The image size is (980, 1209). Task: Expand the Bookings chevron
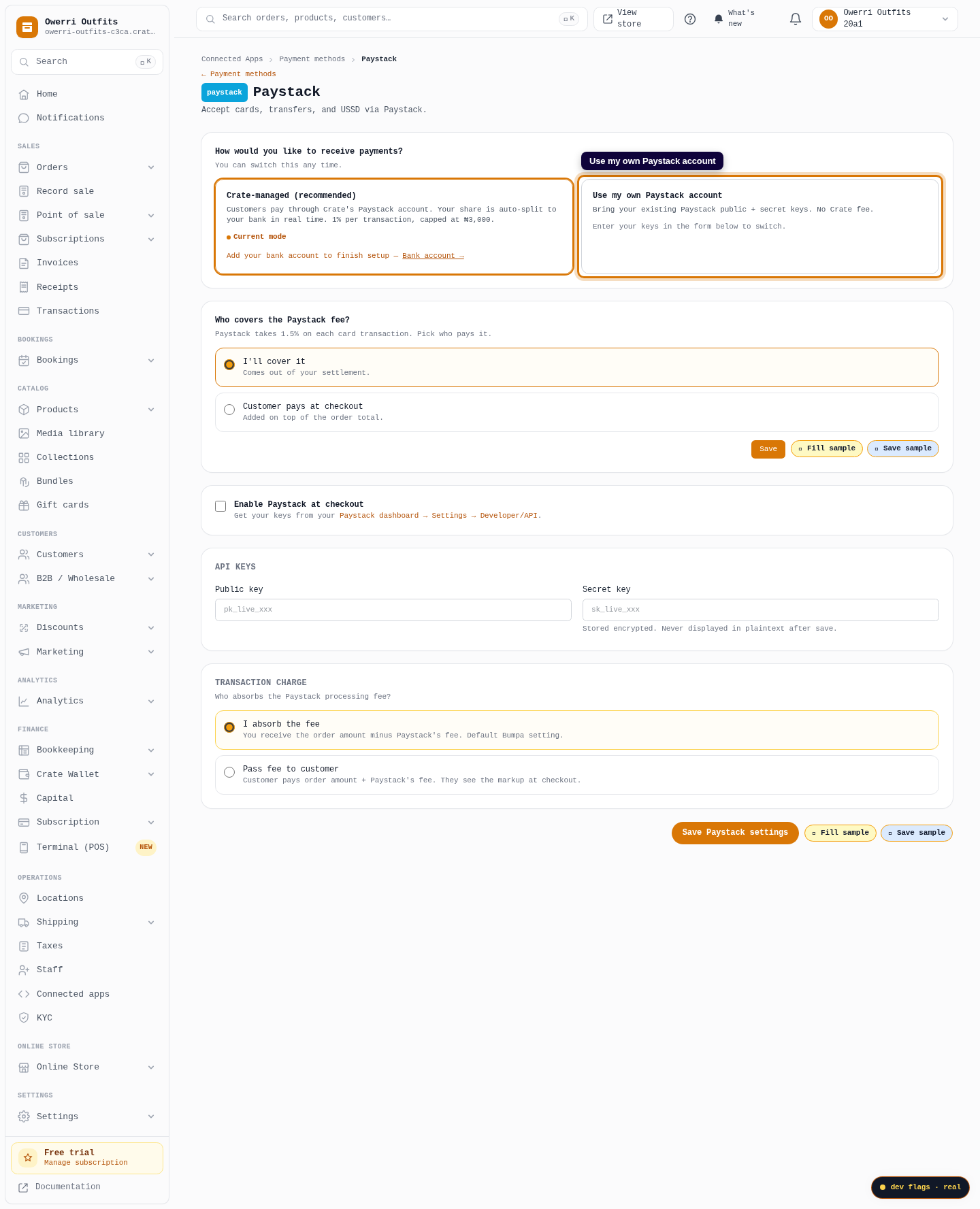point(151,361)
